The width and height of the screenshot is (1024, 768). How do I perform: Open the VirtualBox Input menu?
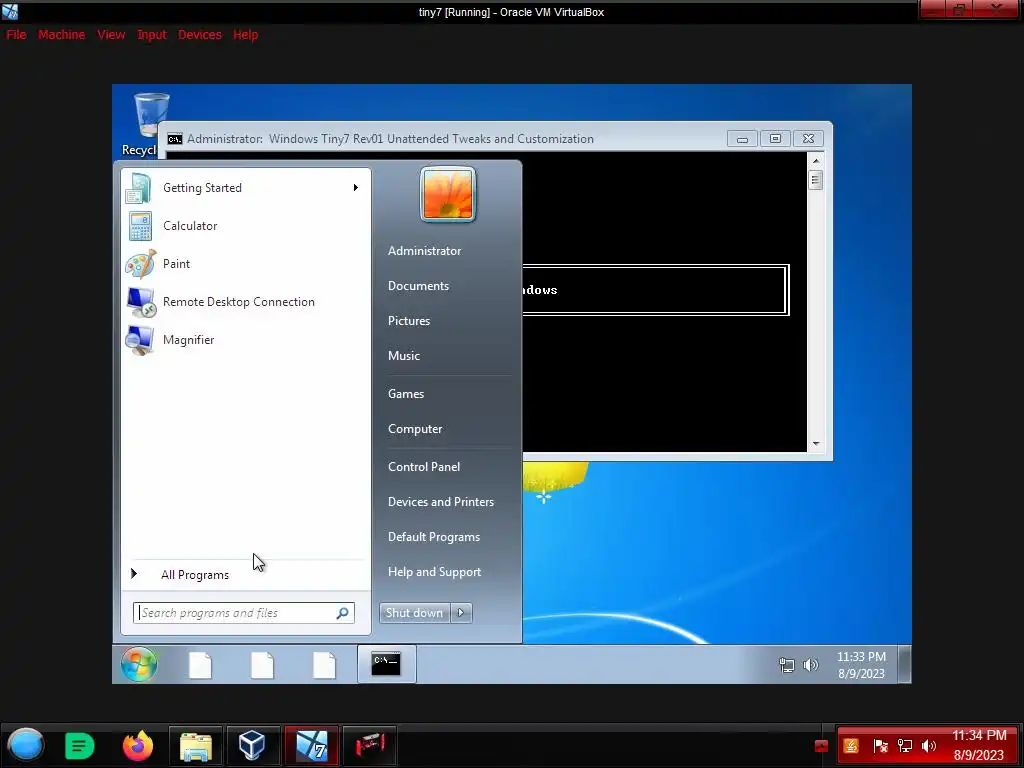152,35
